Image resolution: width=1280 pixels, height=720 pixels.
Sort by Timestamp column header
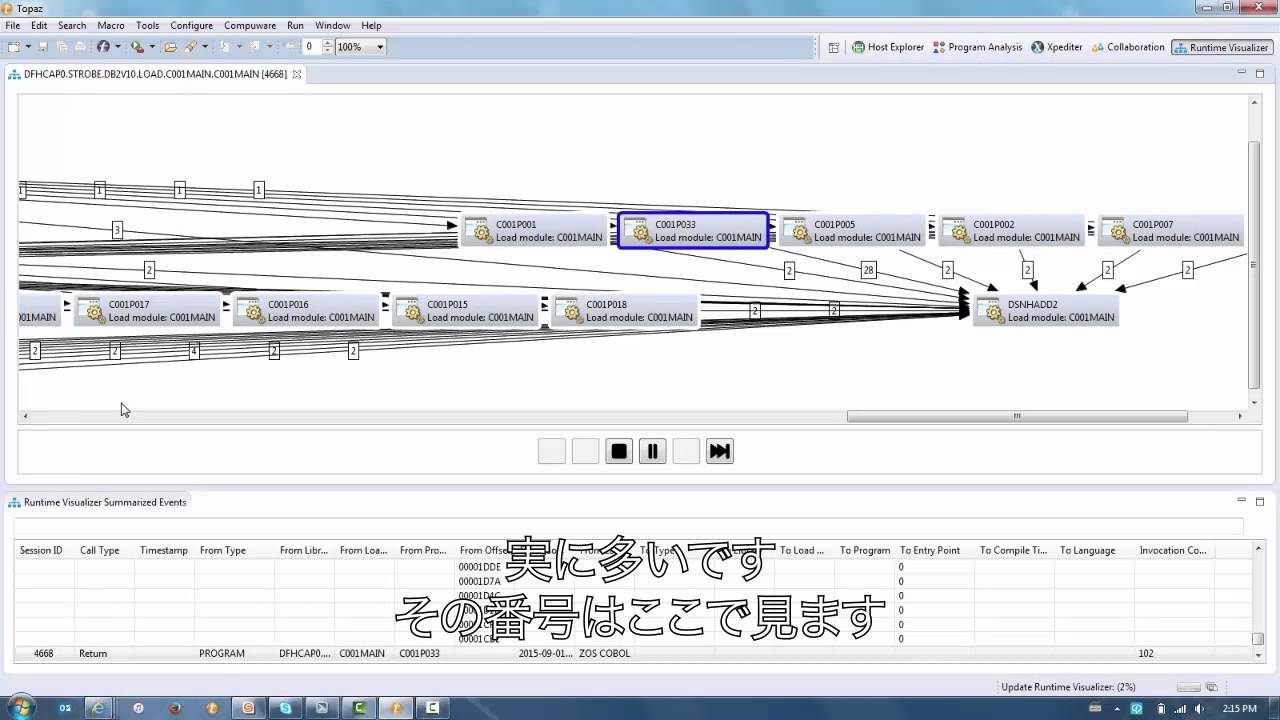click(164, 550)
